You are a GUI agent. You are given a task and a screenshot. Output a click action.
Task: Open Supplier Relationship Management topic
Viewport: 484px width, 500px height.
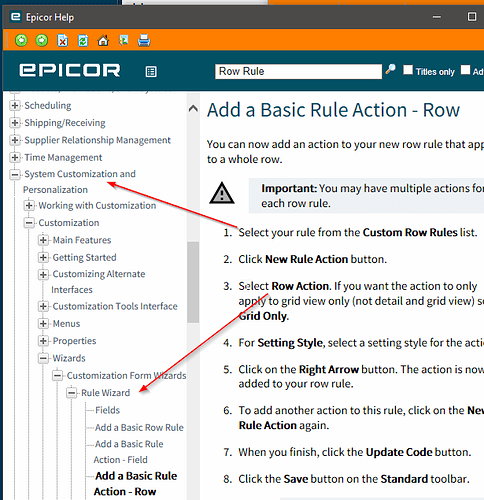coord(97,140)
